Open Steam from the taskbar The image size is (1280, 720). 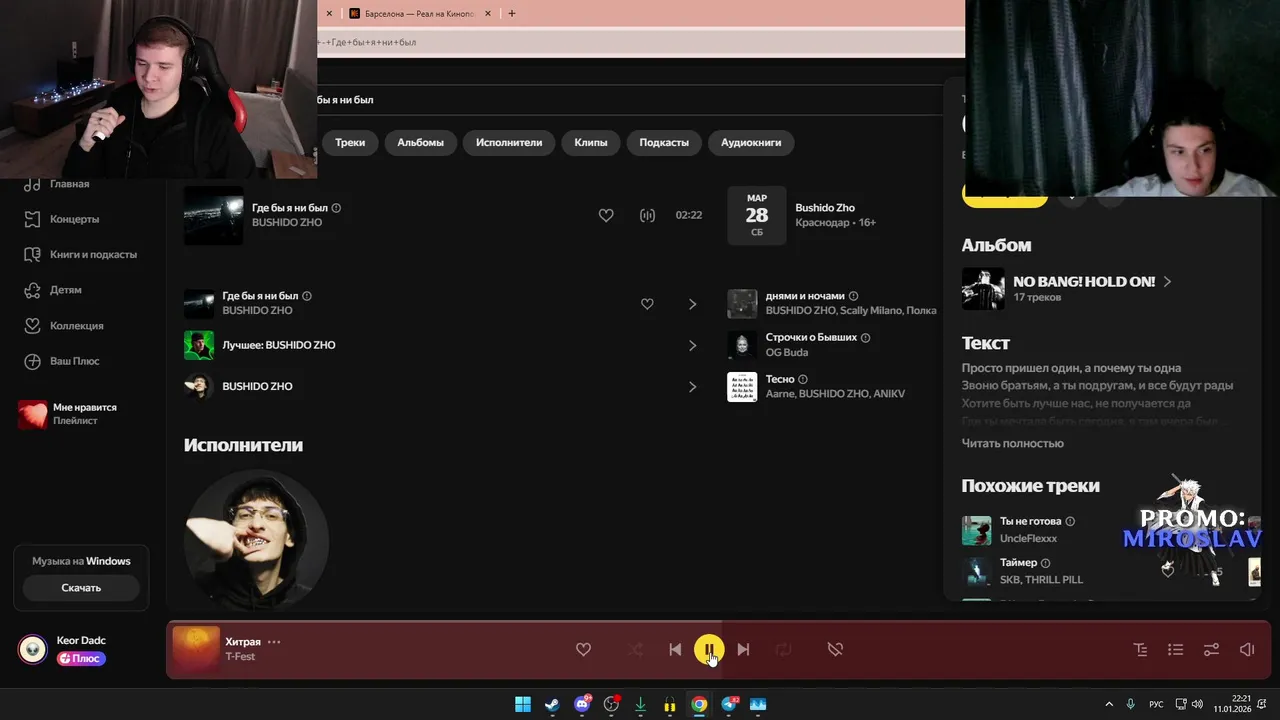[x=552, y=704]
